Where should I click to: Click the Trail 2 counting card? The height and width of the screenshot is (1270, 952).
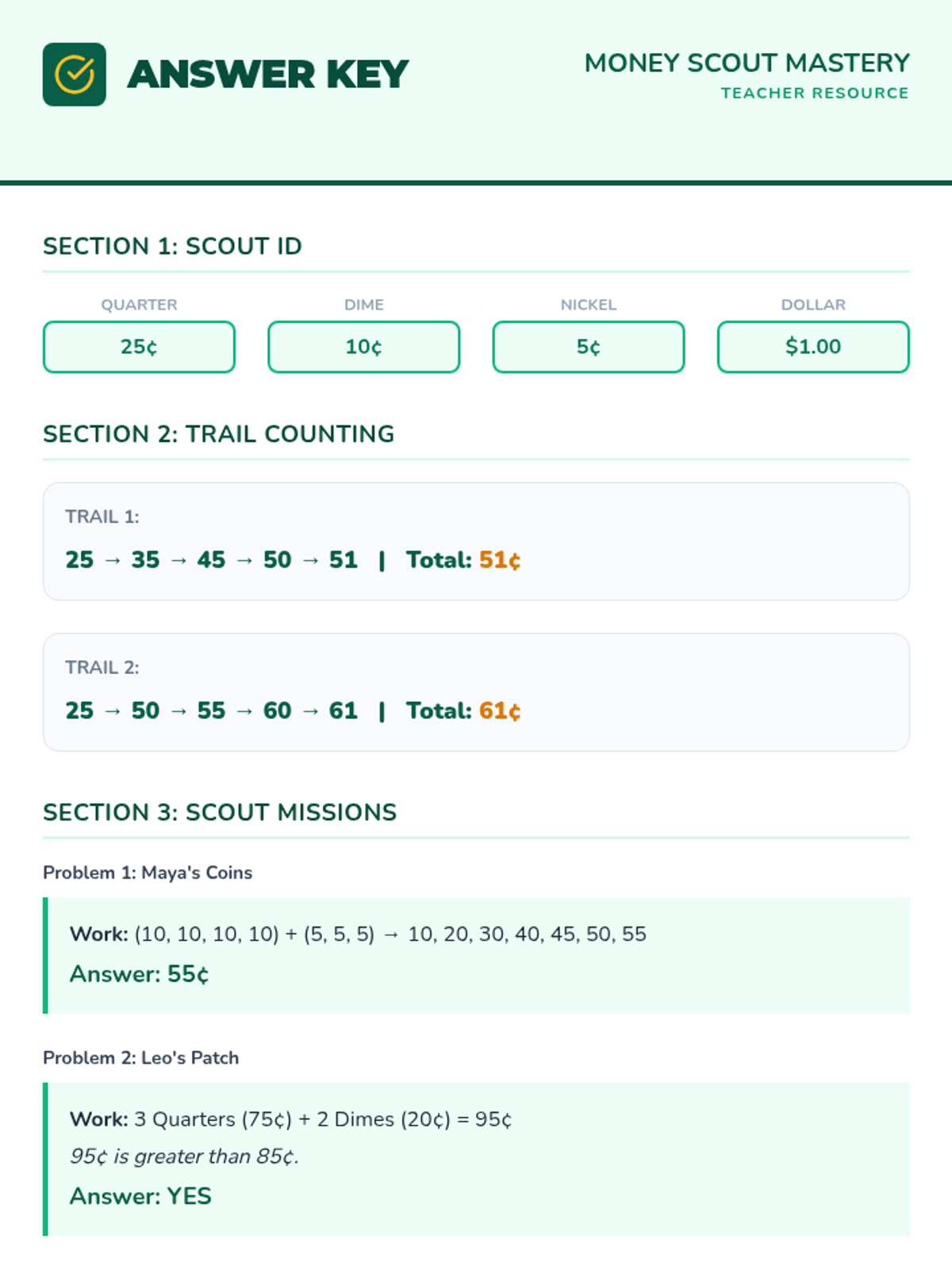pyautogui.click(x=674, y=692)
